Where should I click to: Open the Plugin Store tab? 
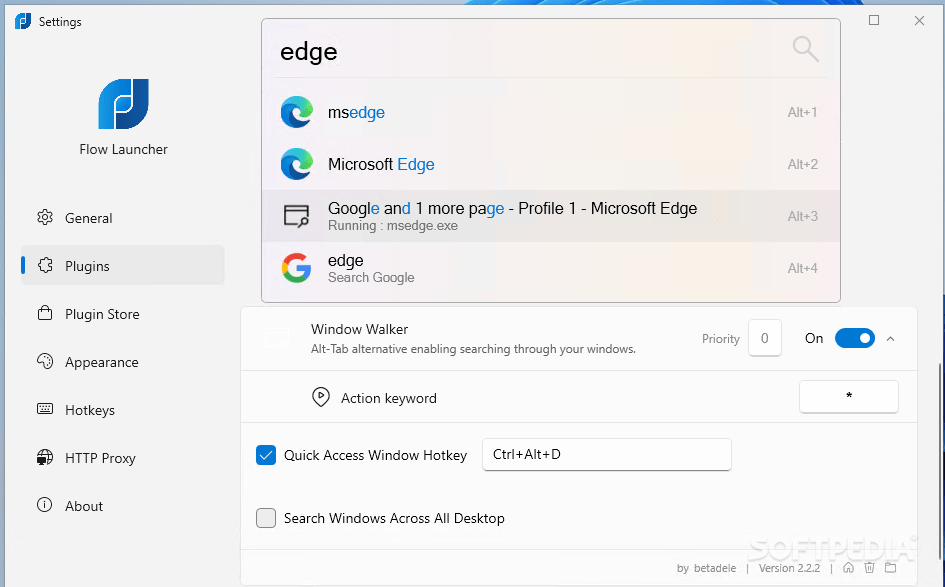(123, 313)
